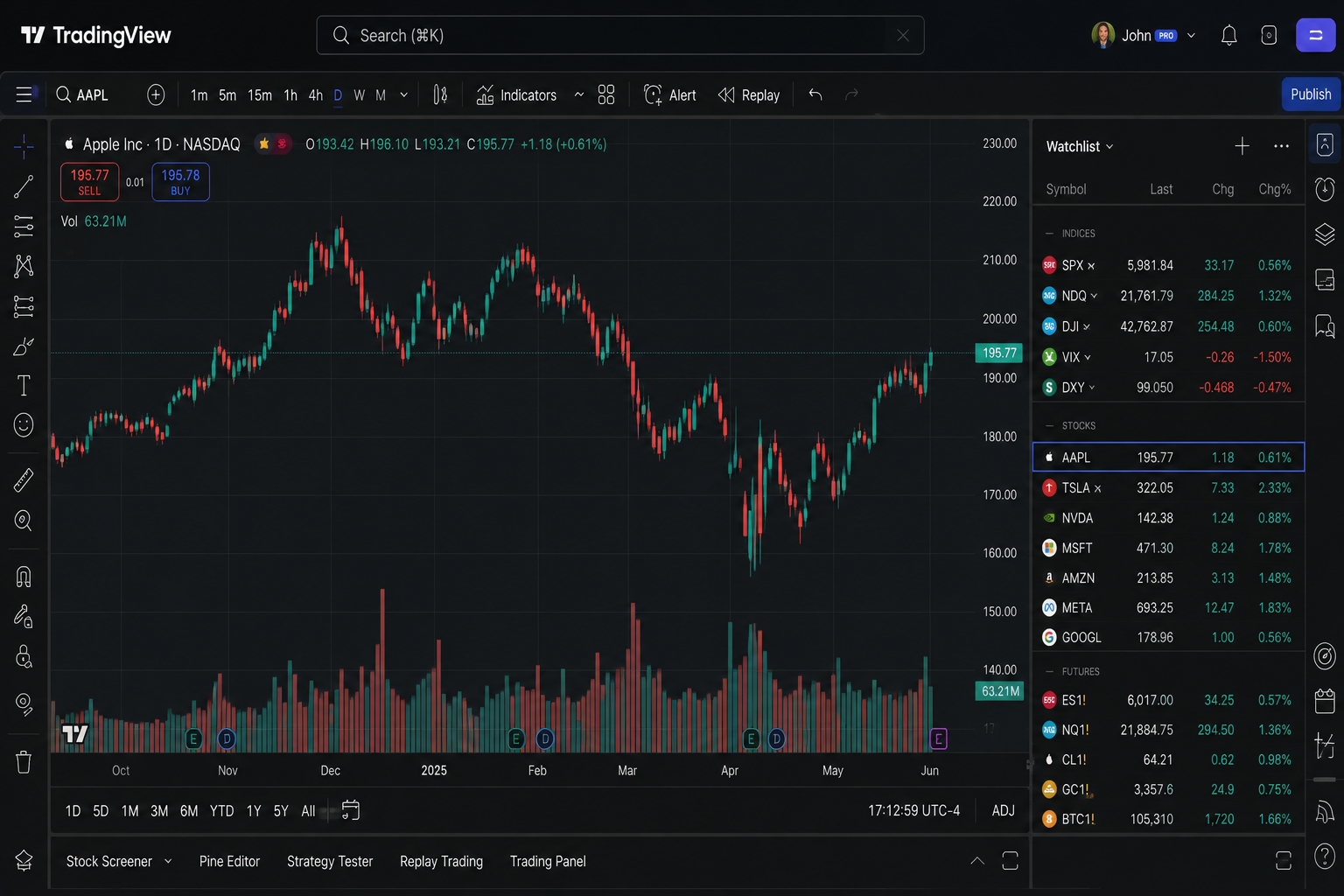Open the hamburger main menu

24,94
